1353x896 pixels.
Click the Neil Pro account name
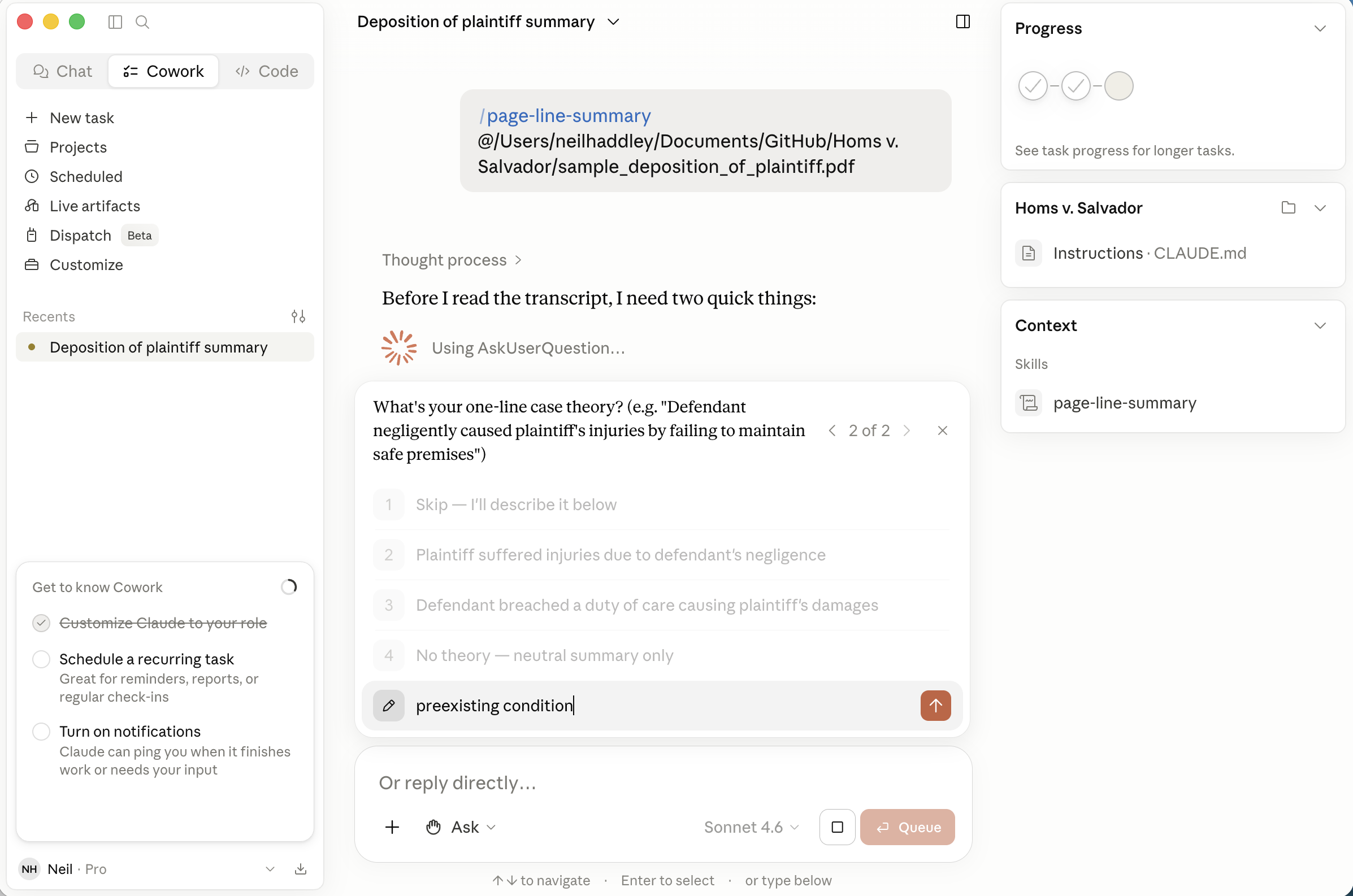pyautogui.click(x=77, y=869)
